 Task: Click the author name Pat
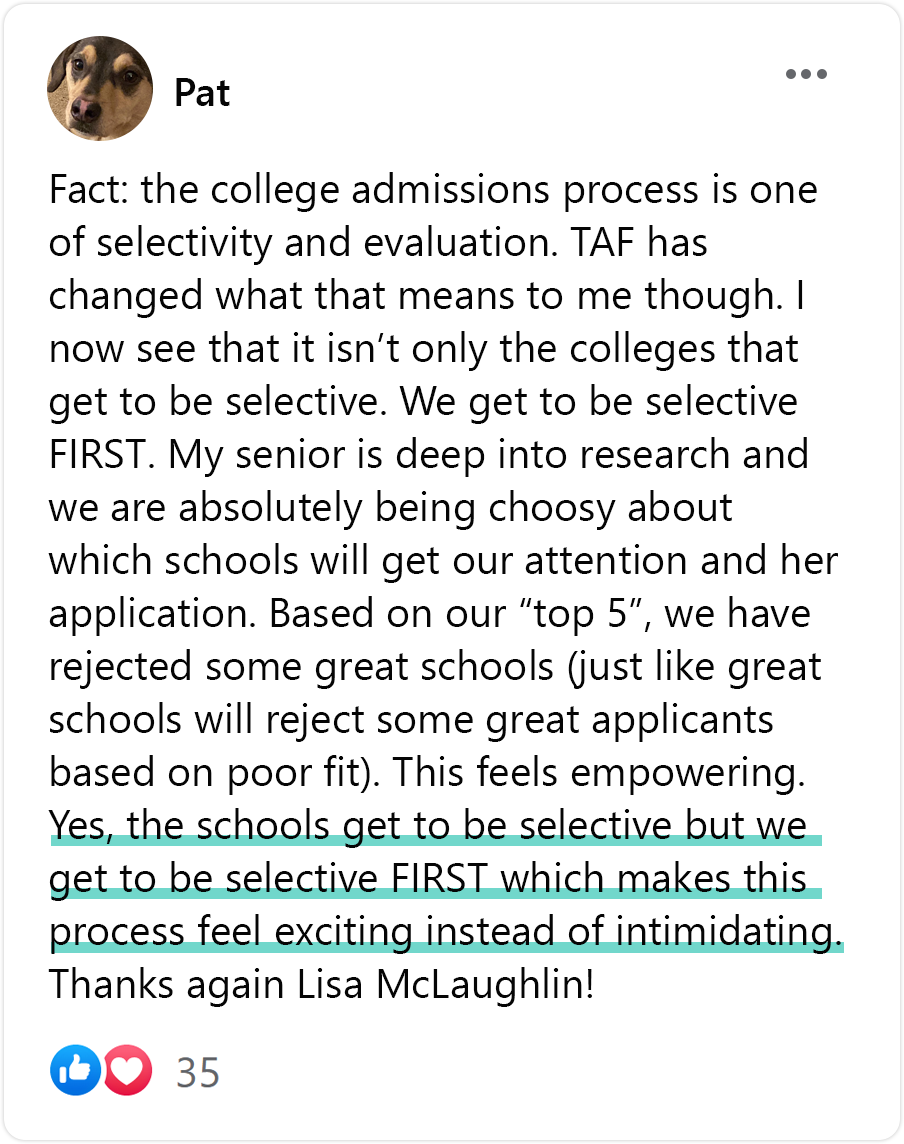(202, 93)
